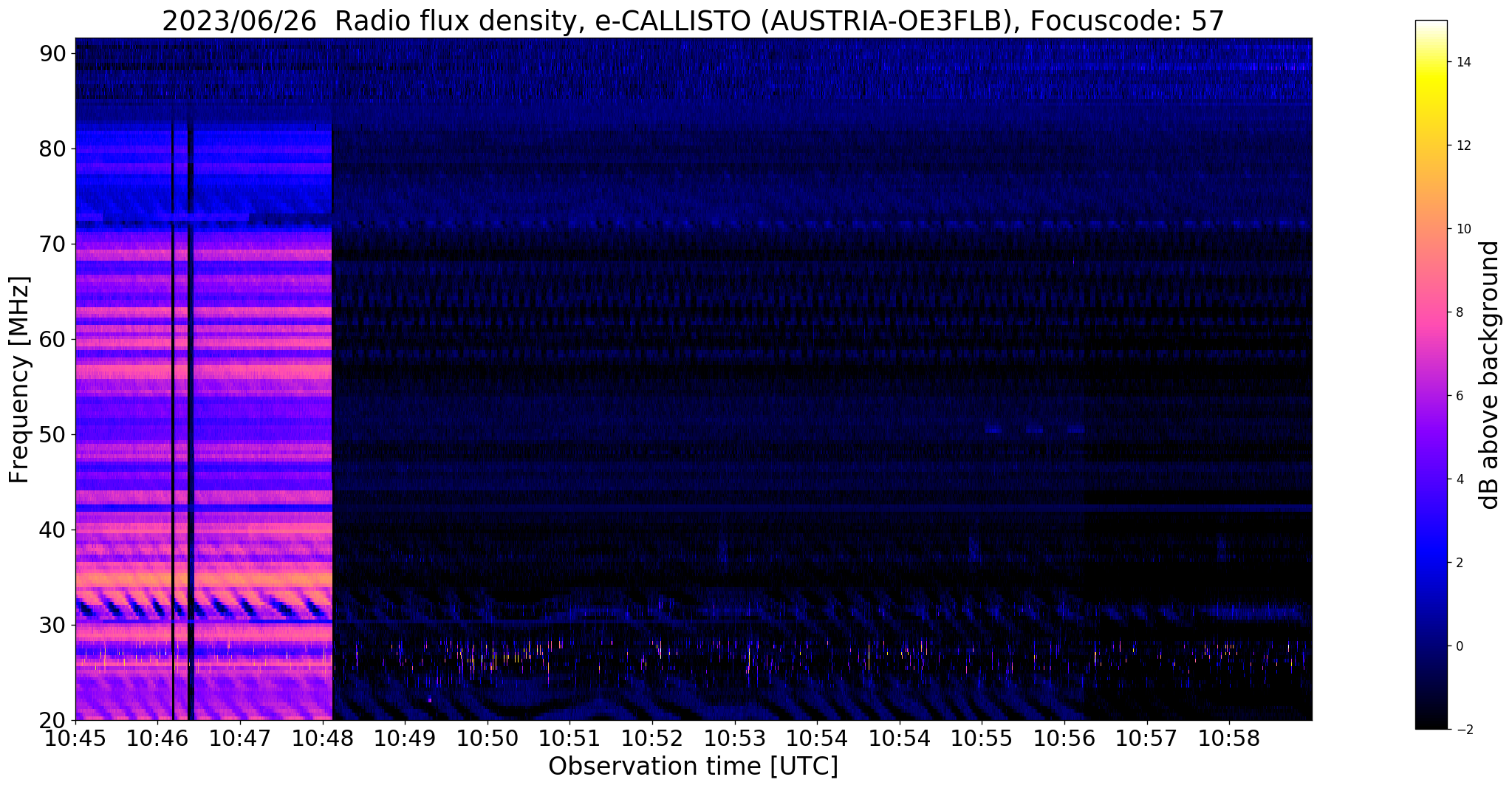This screenshot has width=1512, height=788.
Task: Pick the 2 value on the colorbar
Action: coord(1458,563)
